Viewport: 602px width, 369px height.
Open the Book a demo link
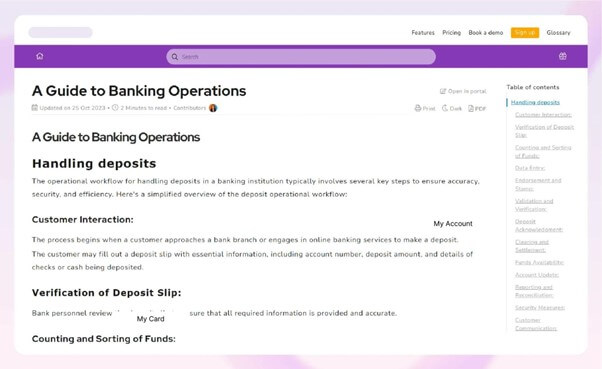click(x=486, y=33)
